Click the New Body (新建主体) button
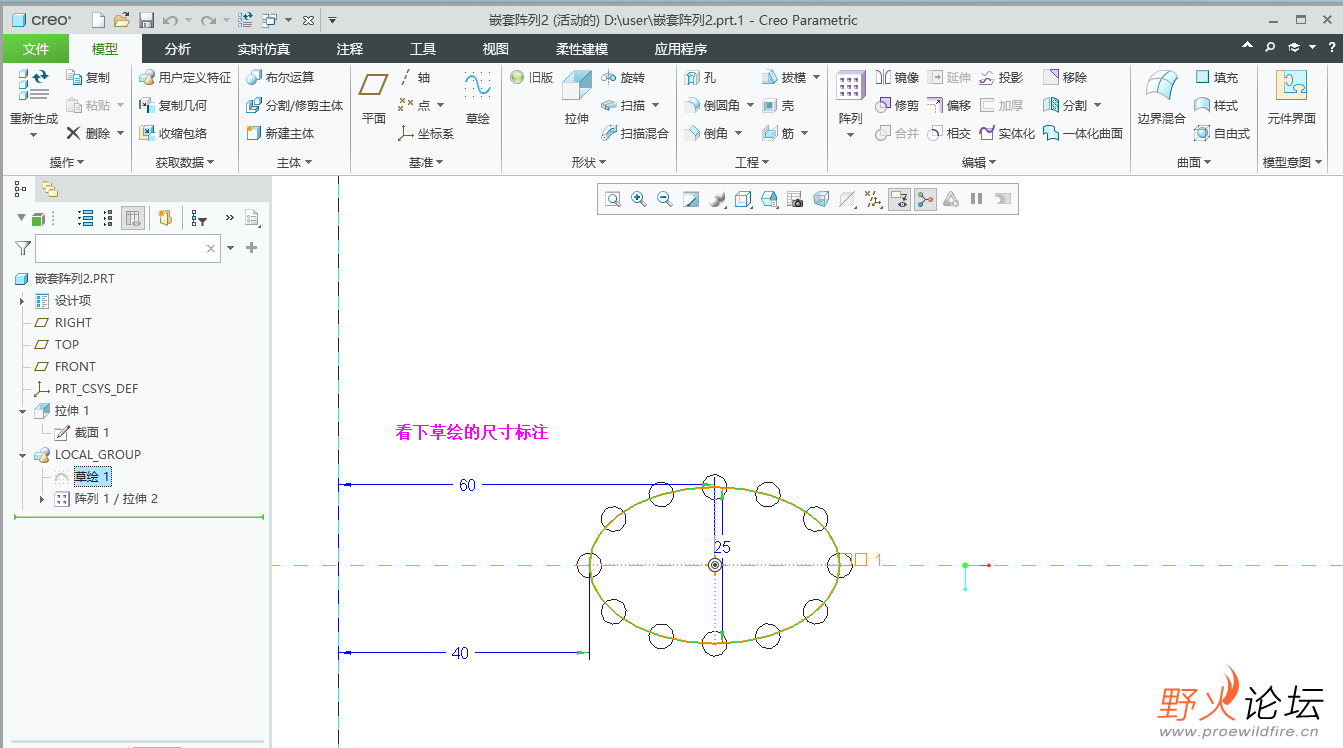 tap(280, 133)
